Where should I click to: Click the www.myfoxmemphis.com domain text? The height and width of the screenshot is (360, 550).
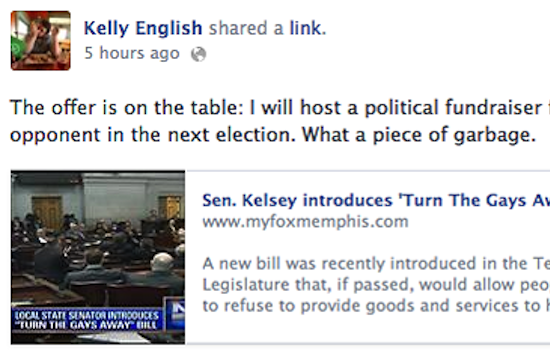coord(306,222)
